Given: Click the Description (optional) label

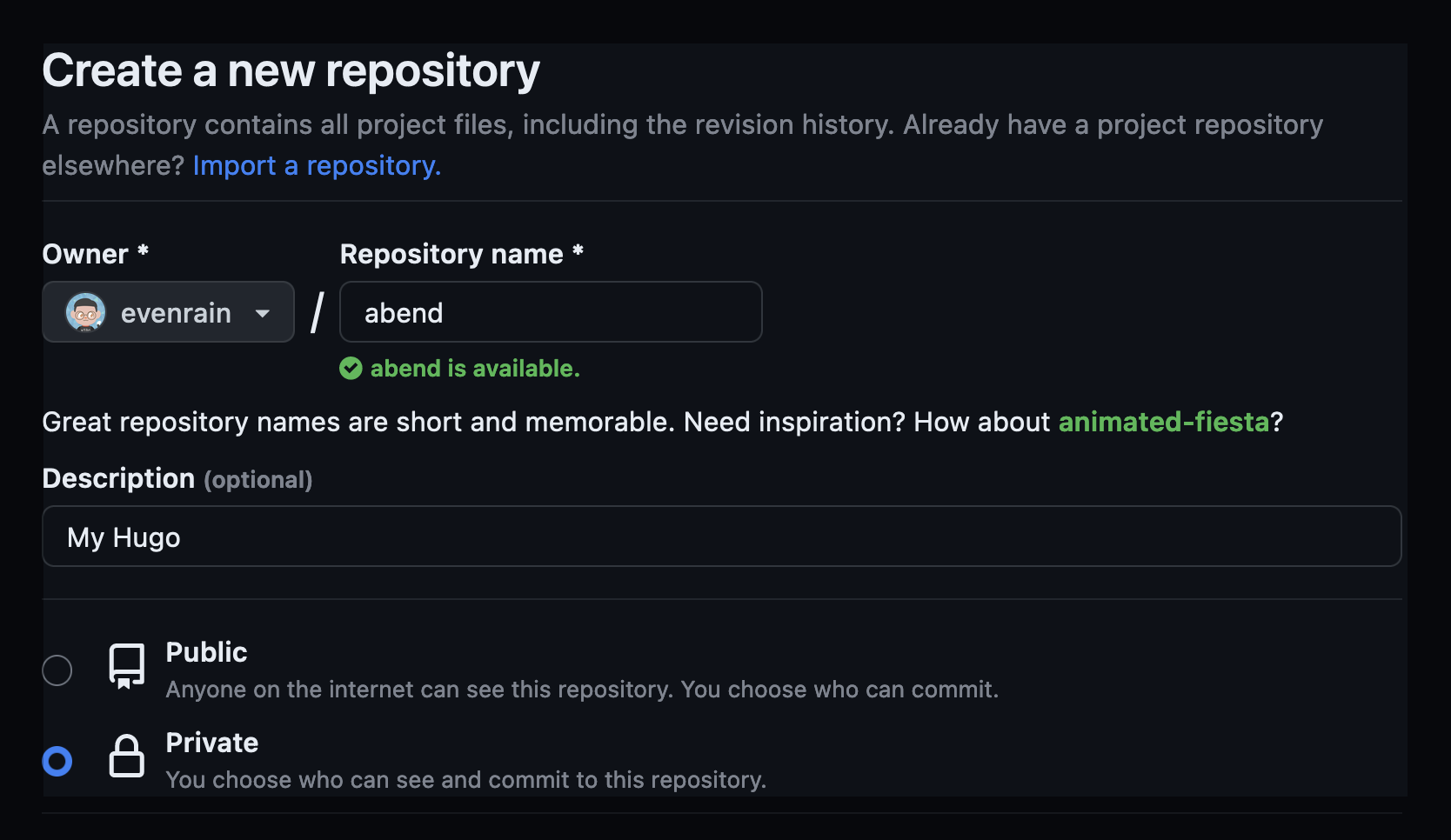Looking at the screenshot, I should click(177, 478).
